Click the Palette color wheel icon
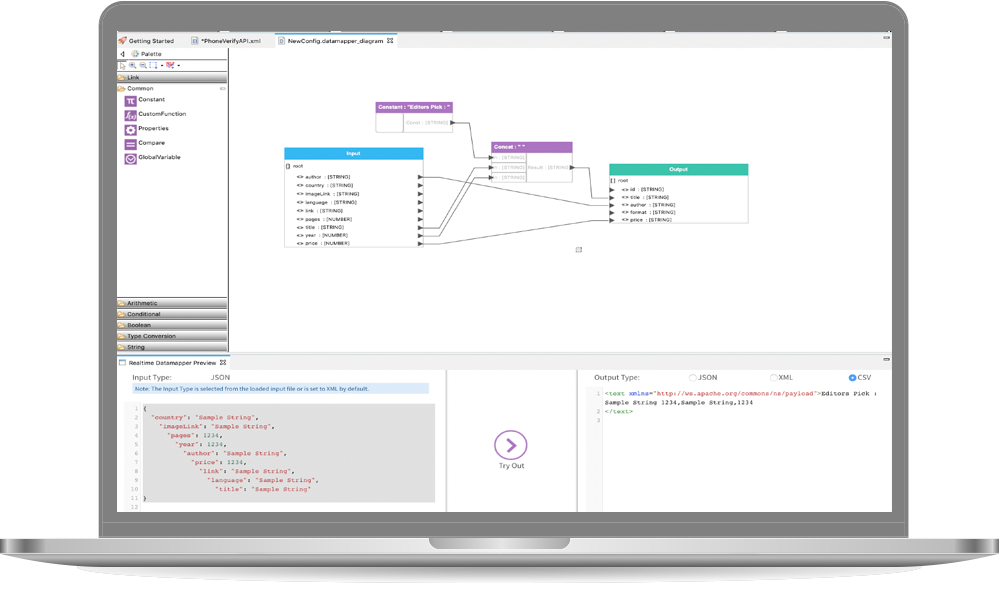 [x=135, y=54]
